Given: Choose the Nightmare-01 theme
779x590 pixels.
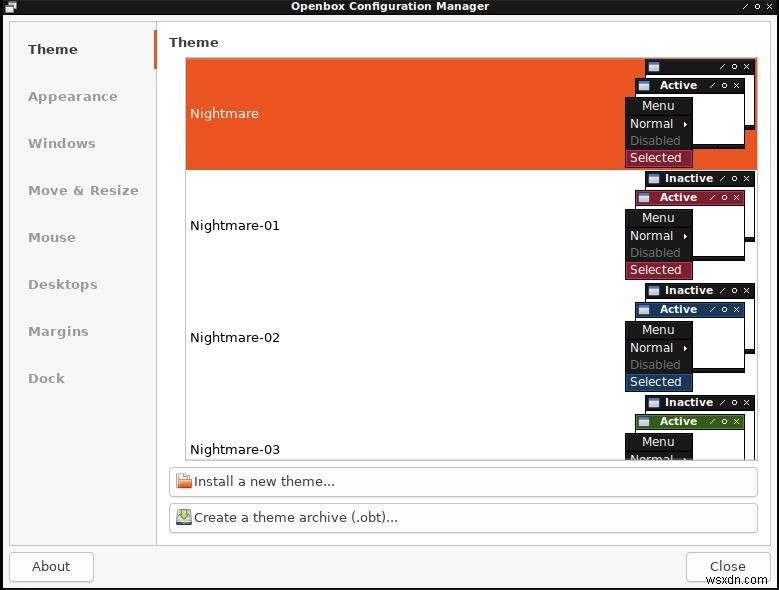Looking at the screenshot, I should click(x=471, y=225).
